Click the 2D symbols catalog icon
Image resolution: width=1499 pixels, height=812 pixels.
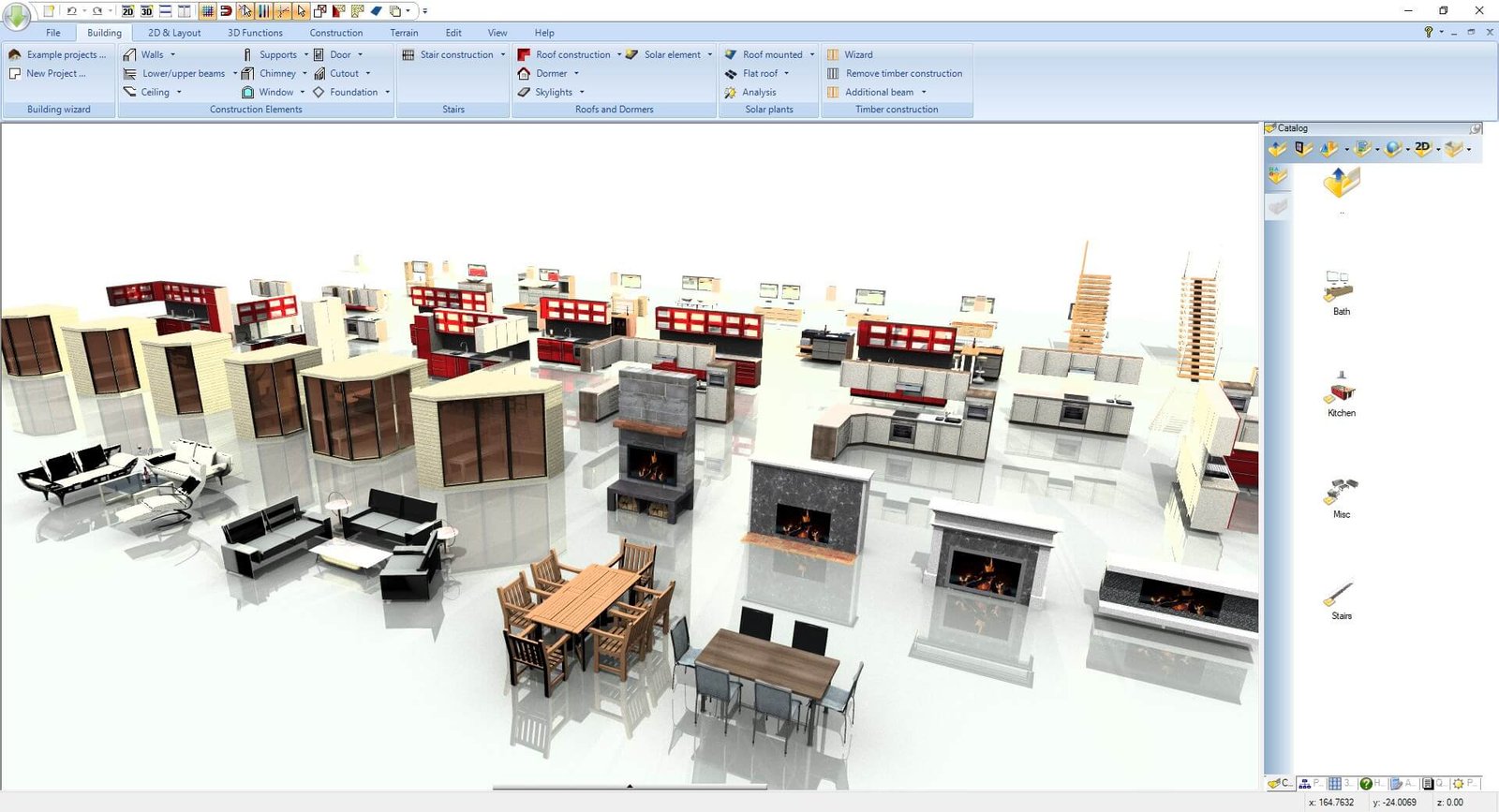(1422, 148)
